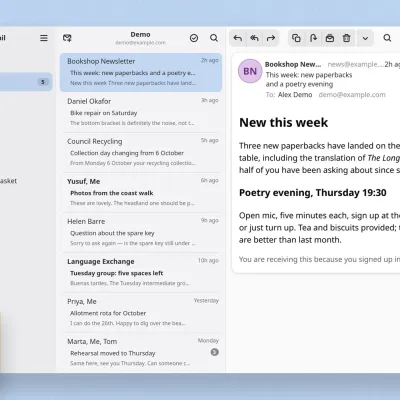Click the Demo account name header
The width and height of the screenshot is (400, 400).
pyautogui.click(x=140, y=34)
